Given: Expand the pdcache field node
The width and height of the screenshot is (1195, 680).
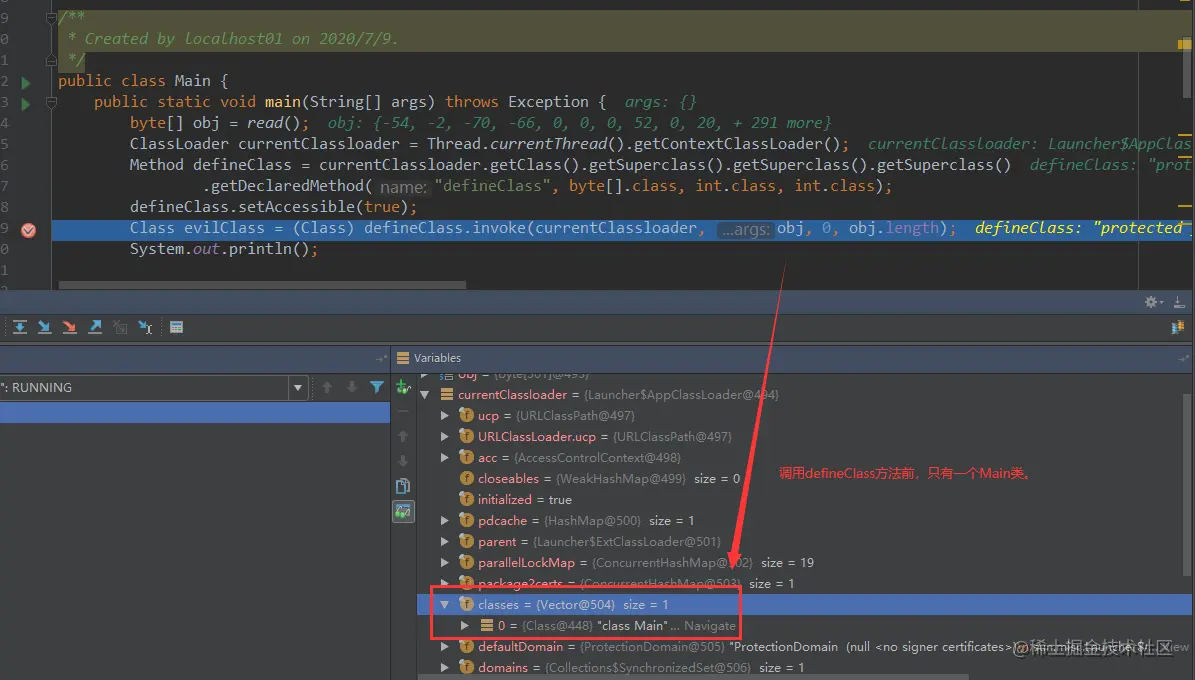Looking at the screenshot, I should 444,521.
